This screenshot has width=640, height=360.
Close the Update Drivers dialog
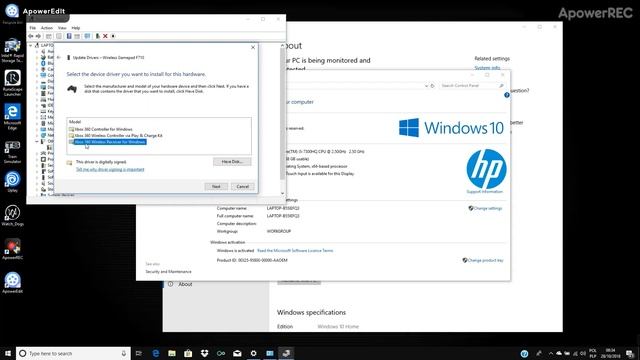click(253, 47)
